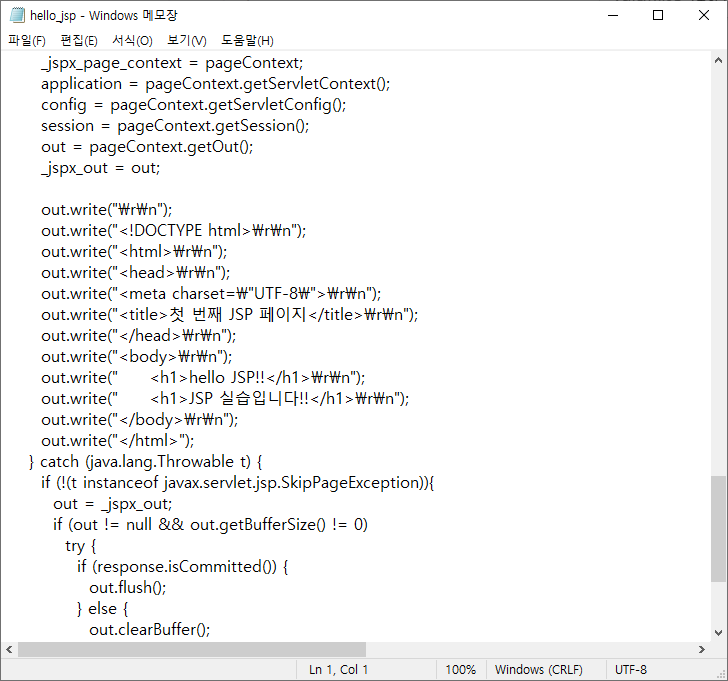Minimize the Notepad window
The image size is (728, 681).
[x=613, y=15]
